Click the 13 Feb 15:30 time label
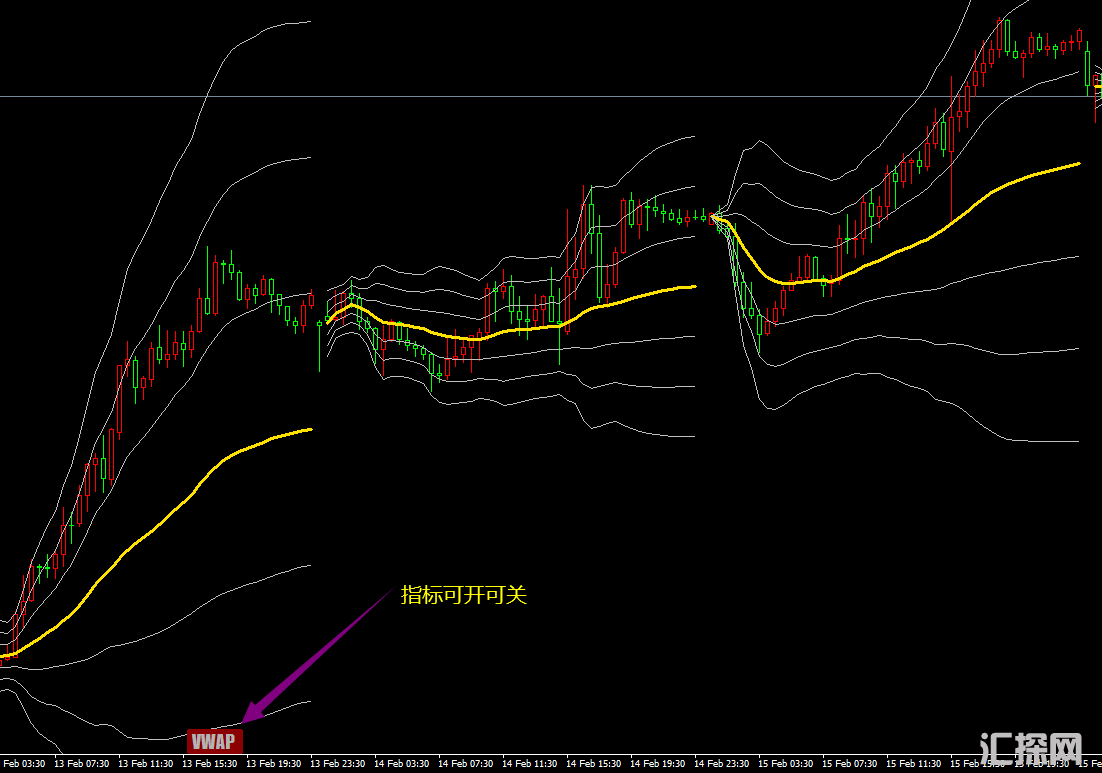The image size is (1102, 773). tap(209, 764)
